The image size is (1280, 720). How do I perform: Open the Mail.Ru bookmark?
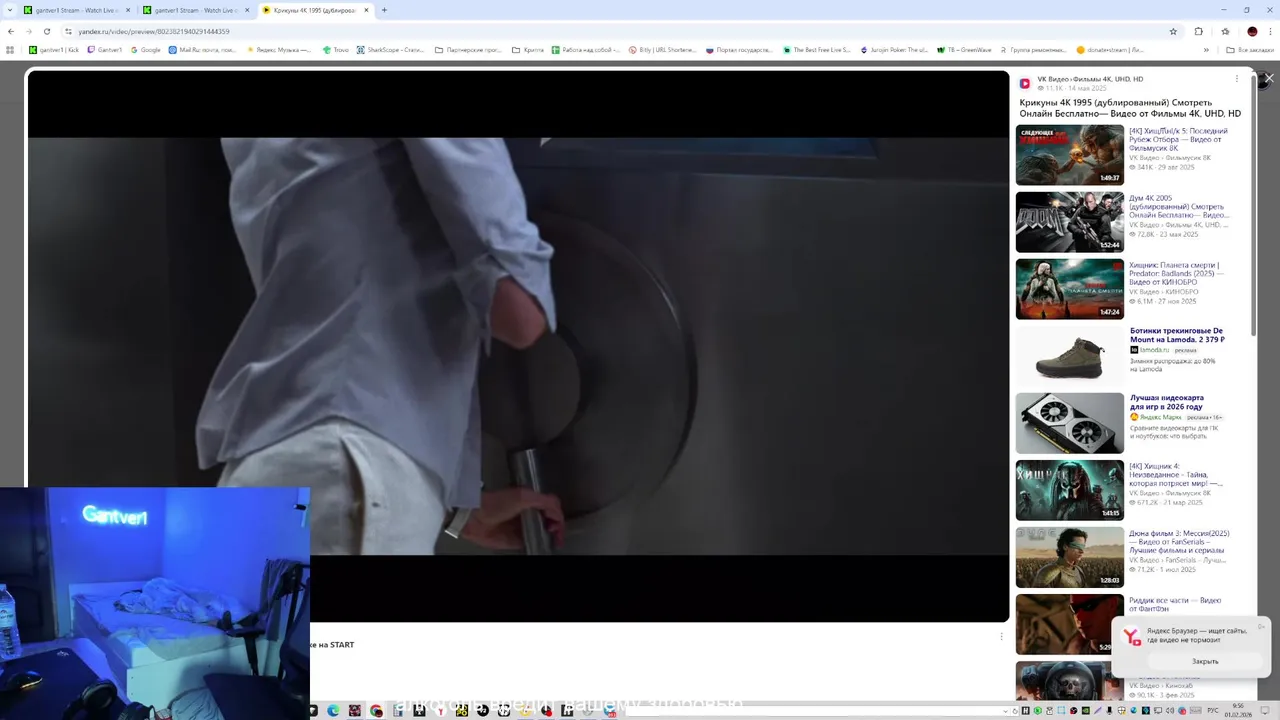[203, 49]
